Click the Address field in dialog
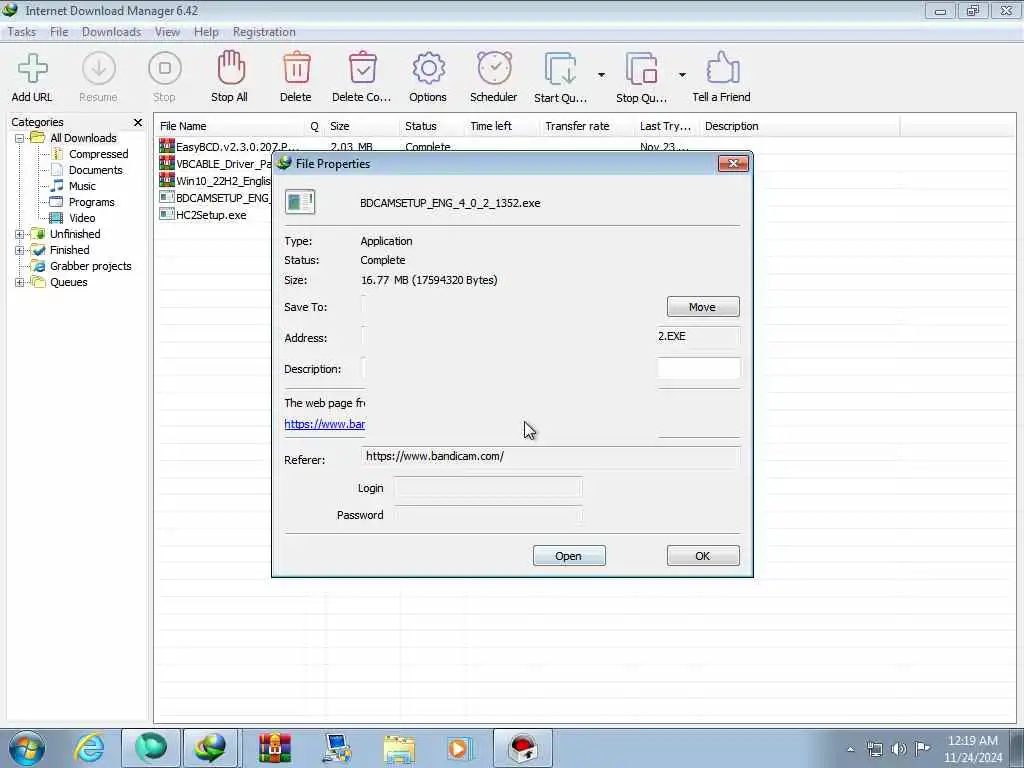Screen dimensions: 1024x768 551,337
